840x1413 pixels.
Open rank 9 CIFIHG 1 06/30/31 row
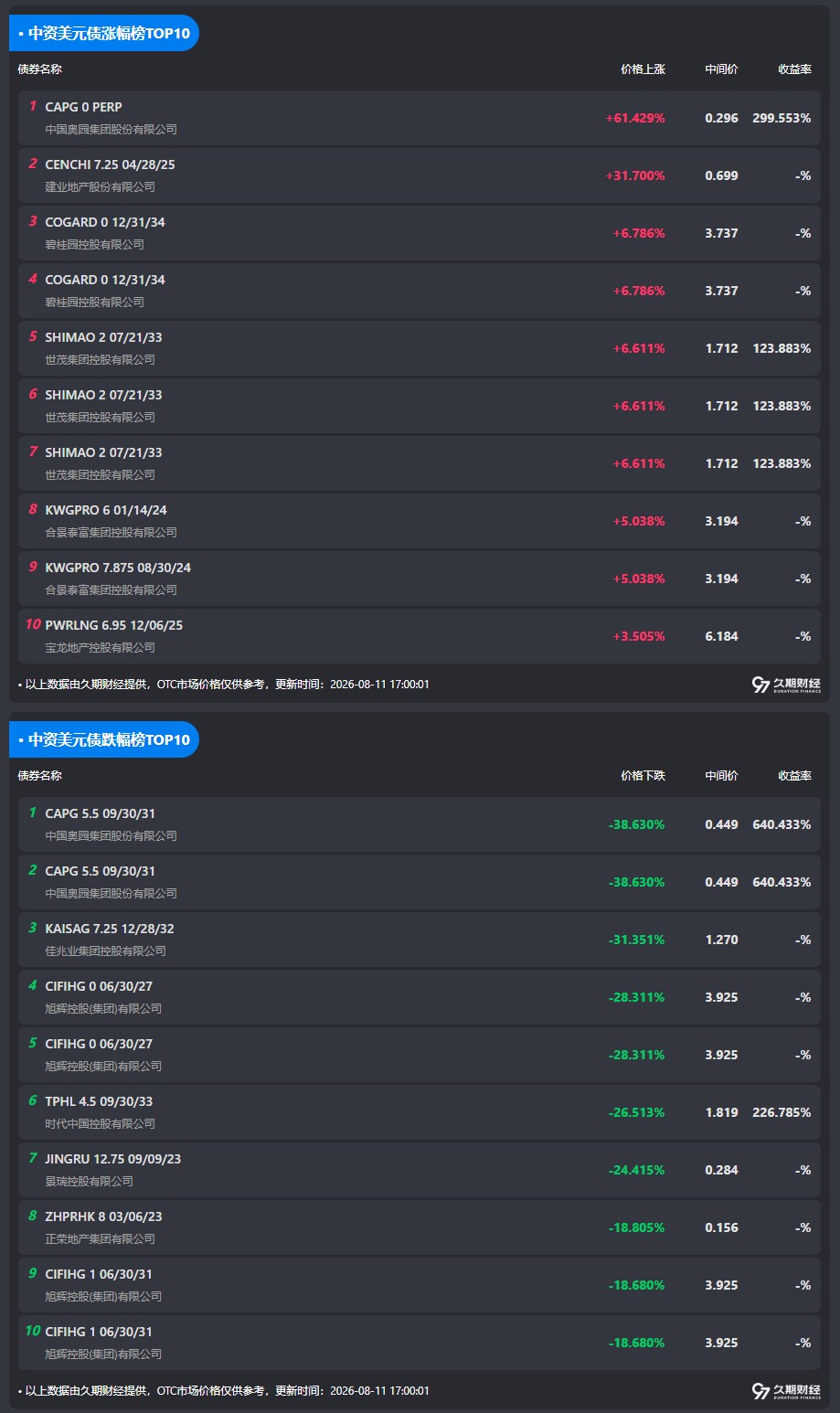pyautogui.click(x=420, y=1285)
